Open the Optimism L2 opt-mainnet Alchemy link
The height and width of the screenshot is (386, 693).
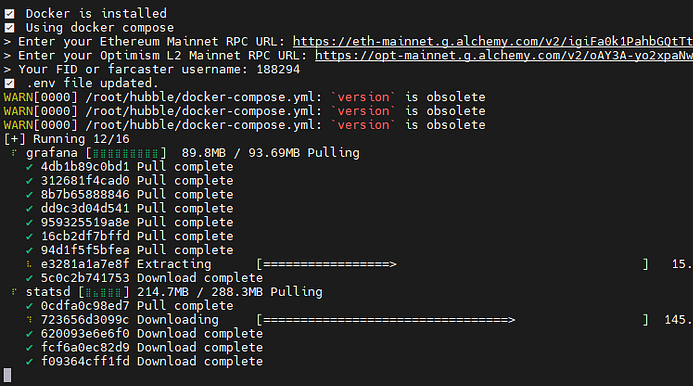504,56
